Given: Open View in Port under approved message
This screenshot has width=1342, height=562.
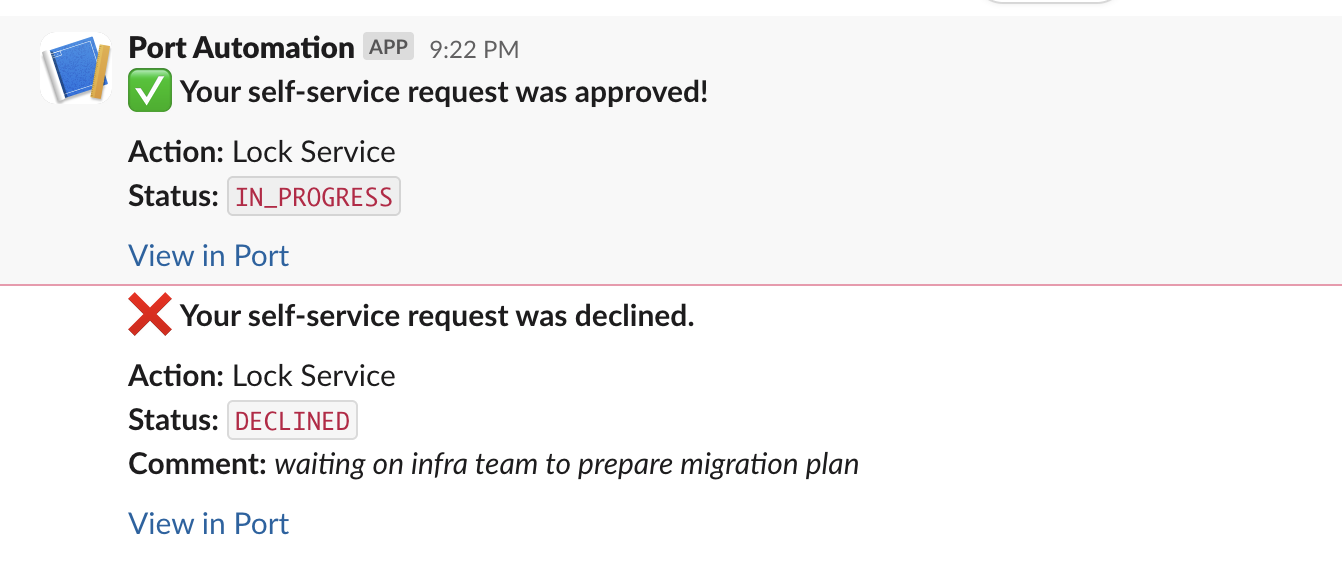Looking at the screenshot, I should (208, 256).
